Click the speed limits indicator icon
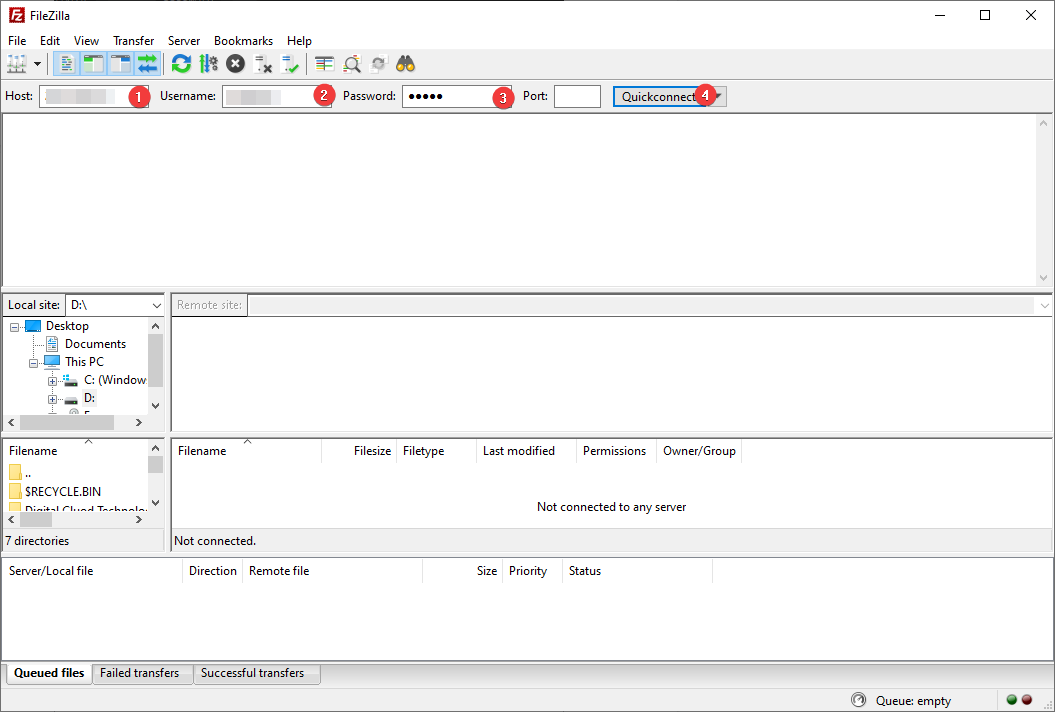The height and width of the screenshot is (712, 1055). click(858, 700)
